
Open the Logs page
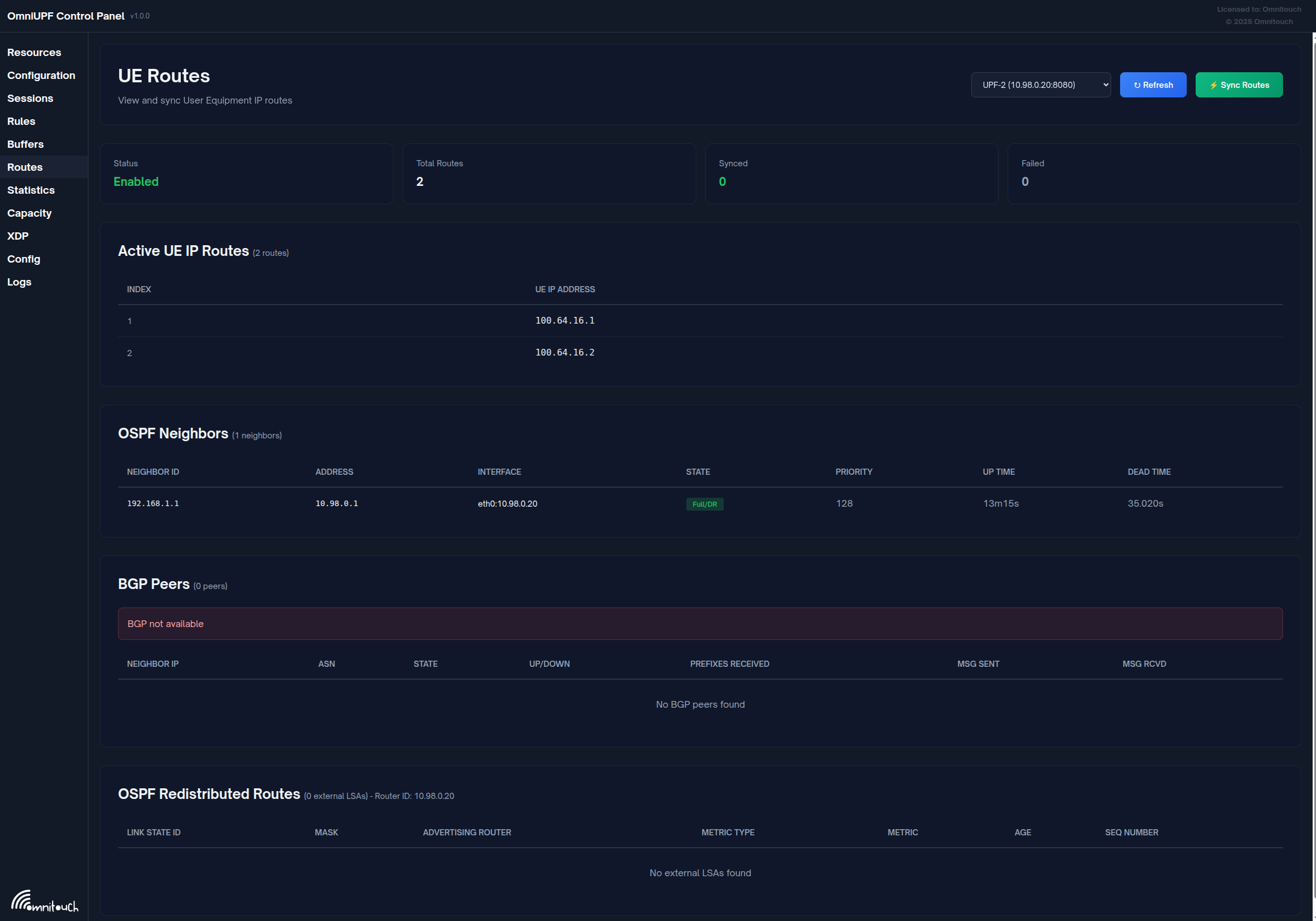point(19,282)
